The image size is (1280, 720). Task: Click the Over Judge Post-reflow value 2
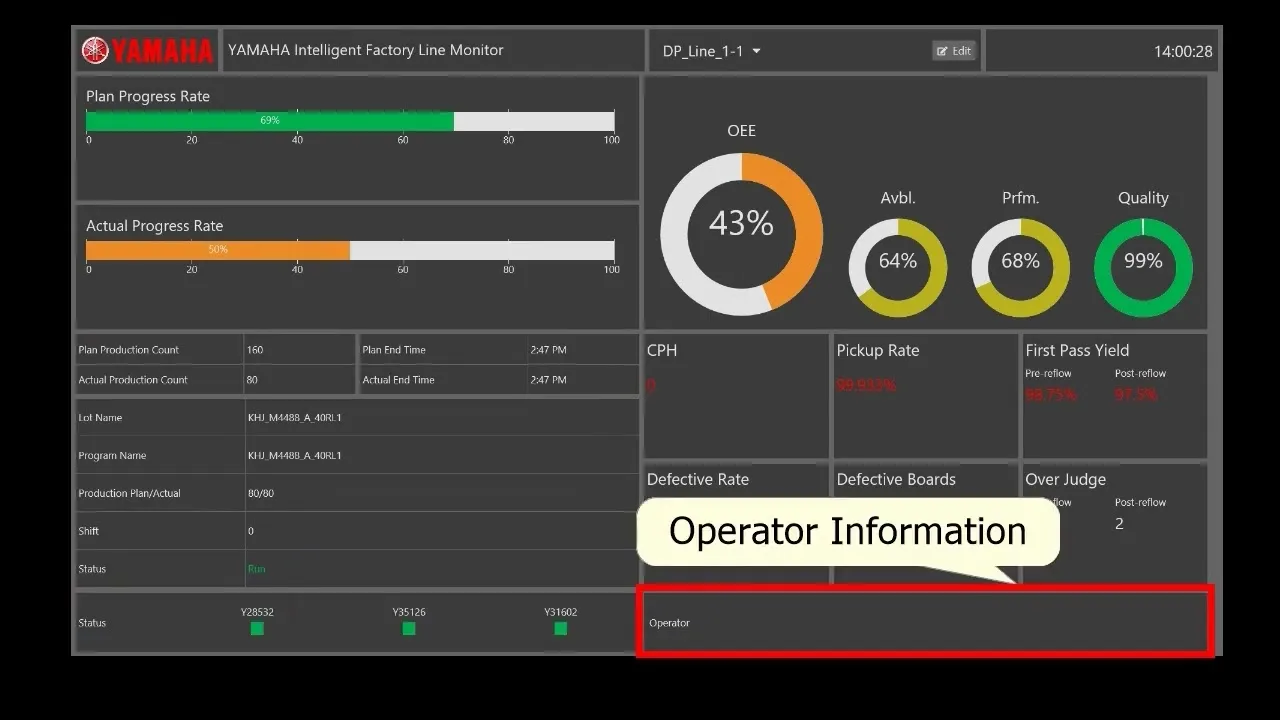click(x=1119, y=524)
